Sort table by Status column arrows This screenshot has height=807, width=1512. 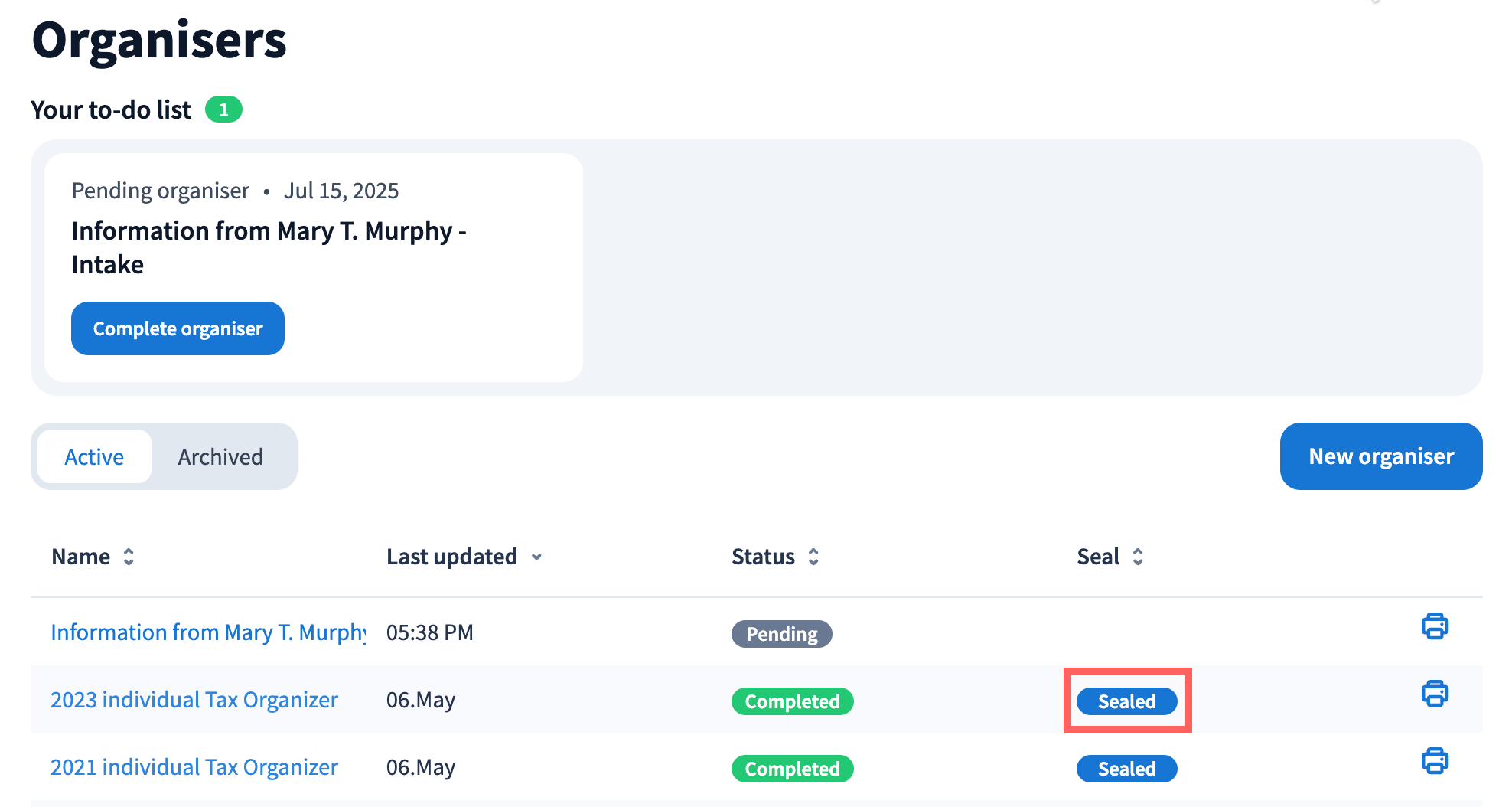(x=813, y=557)
